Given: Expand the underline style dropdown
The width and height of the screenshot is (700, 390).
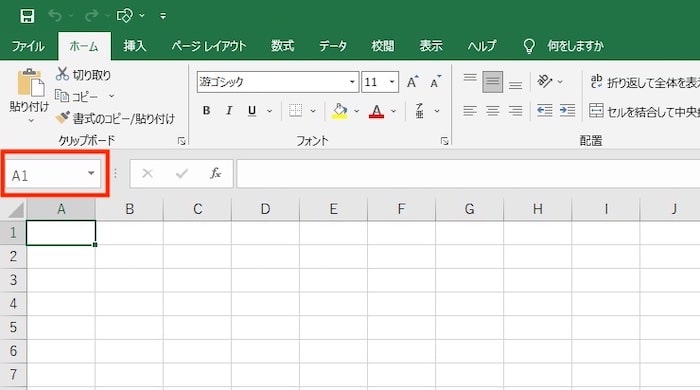Looking at the screenshot, I should coord(269,111).
